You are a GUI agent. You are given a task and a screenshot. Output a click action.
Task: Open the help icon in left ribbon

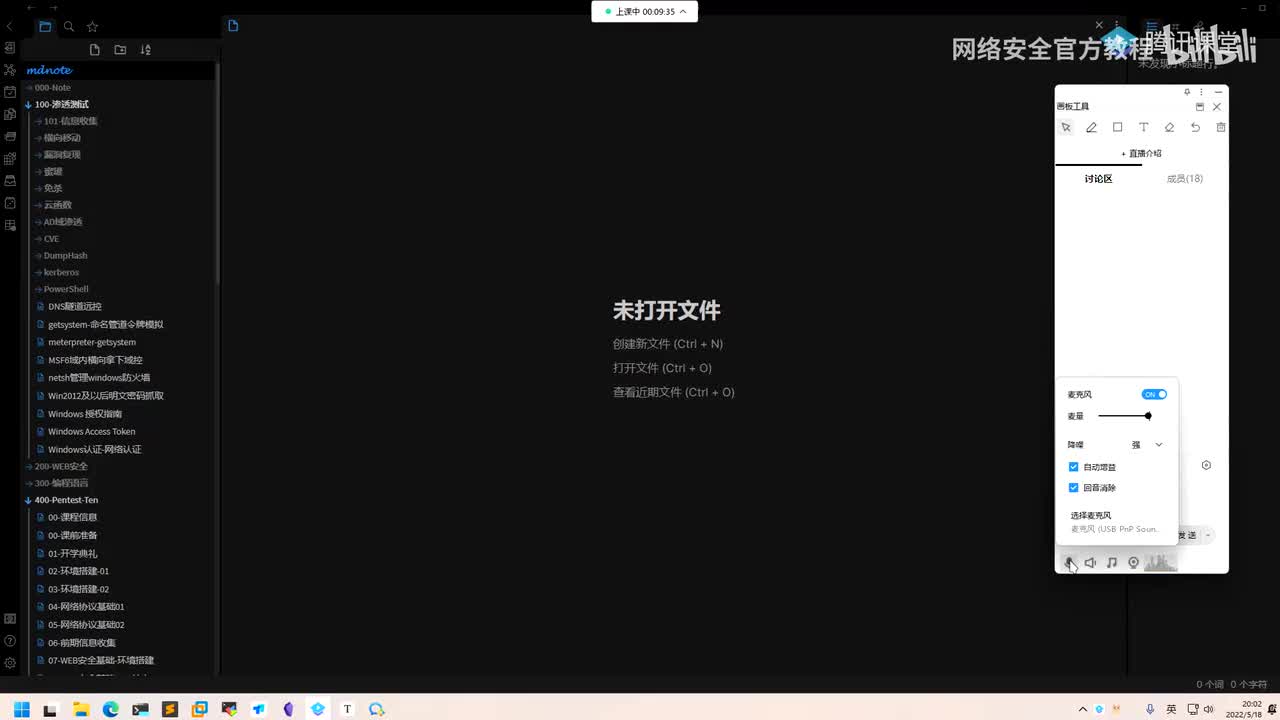10,641
